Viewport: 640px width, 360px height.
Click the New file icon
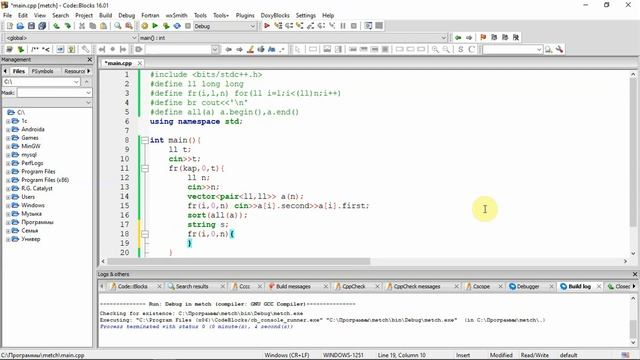pos(9,26)
